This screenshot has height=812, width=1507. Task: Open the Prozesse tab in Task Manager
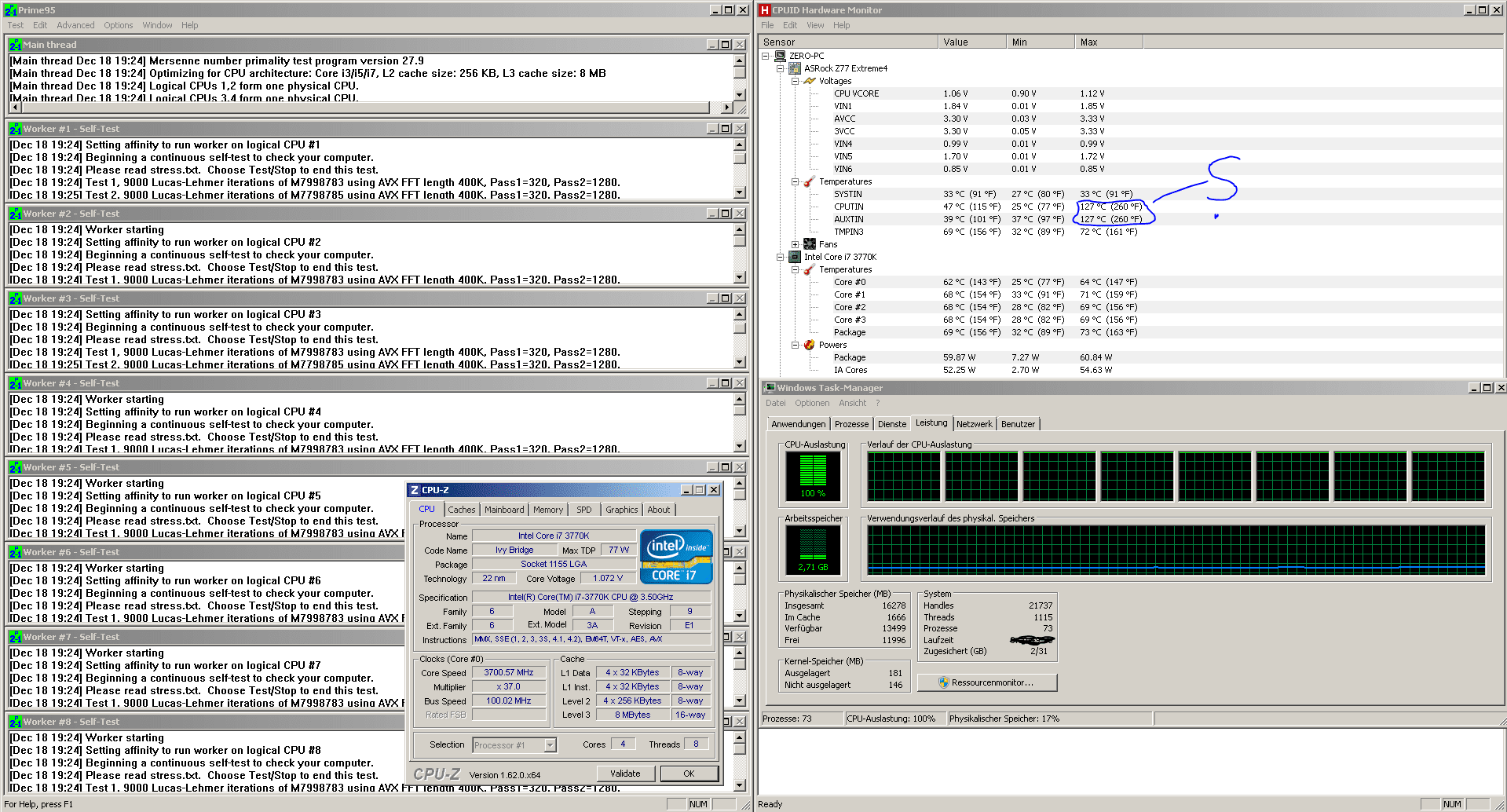coord(851,424)
